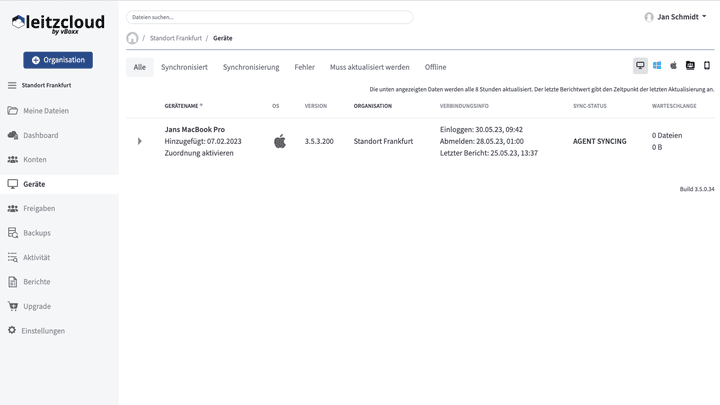The width and height of the screenshot is (720, 405).
Task: Click the server devices filter icon
Action: [x=690, y=66]
